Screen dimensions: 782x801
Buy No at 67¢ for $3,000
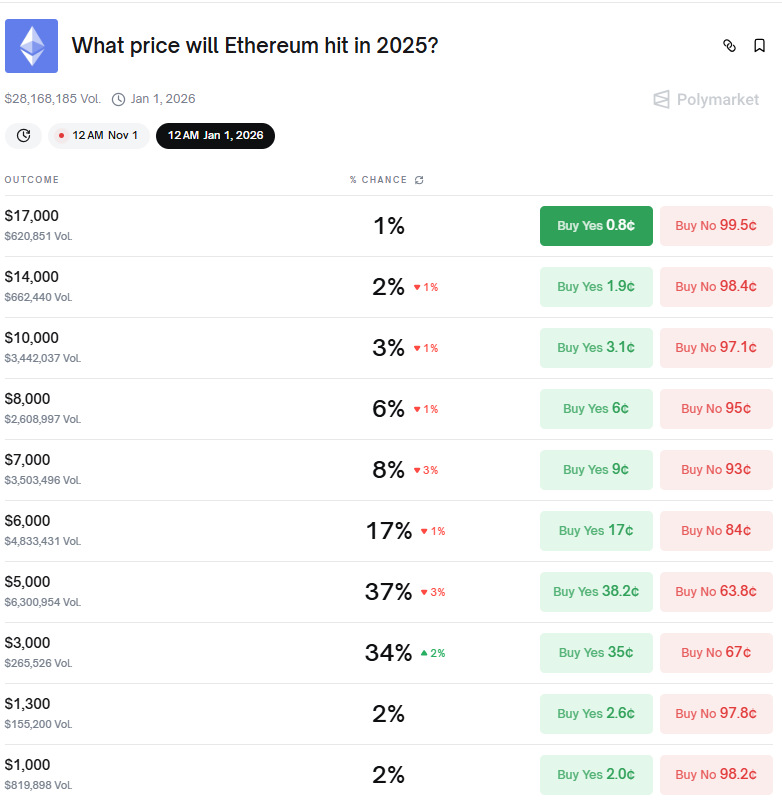716,653
